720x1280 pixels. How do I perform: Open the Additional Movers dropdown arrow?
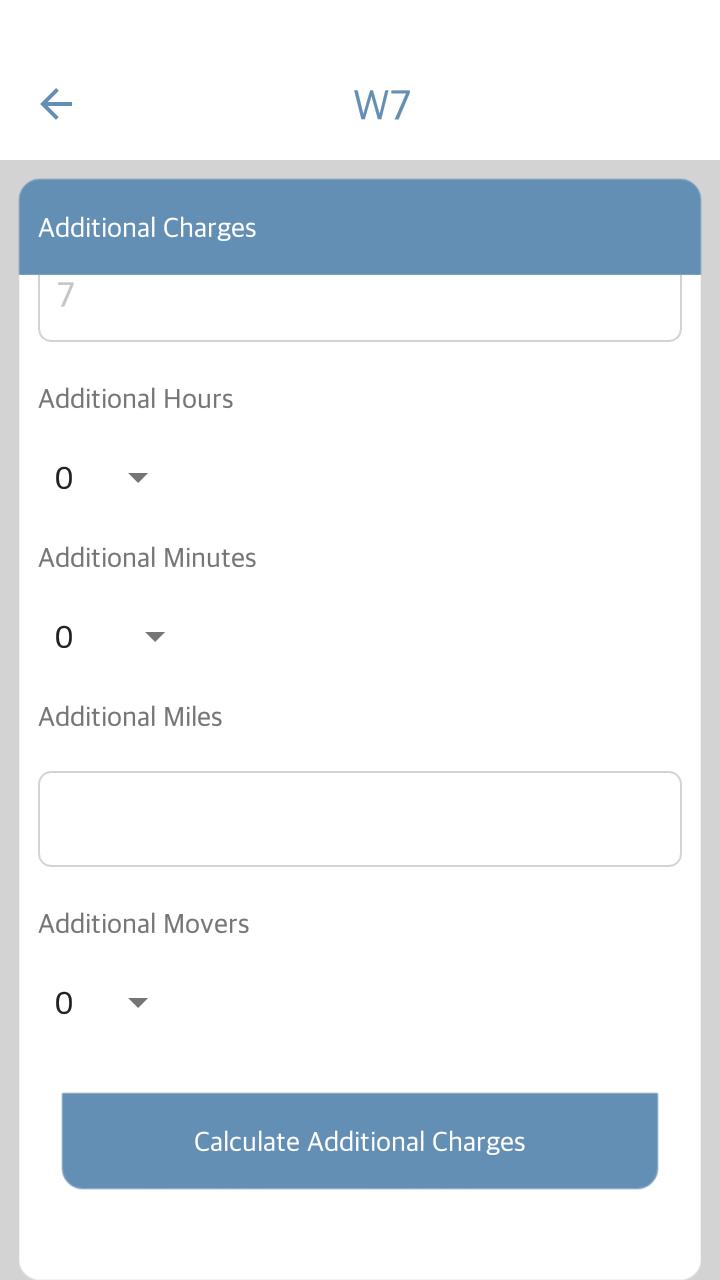(138, 1003)
